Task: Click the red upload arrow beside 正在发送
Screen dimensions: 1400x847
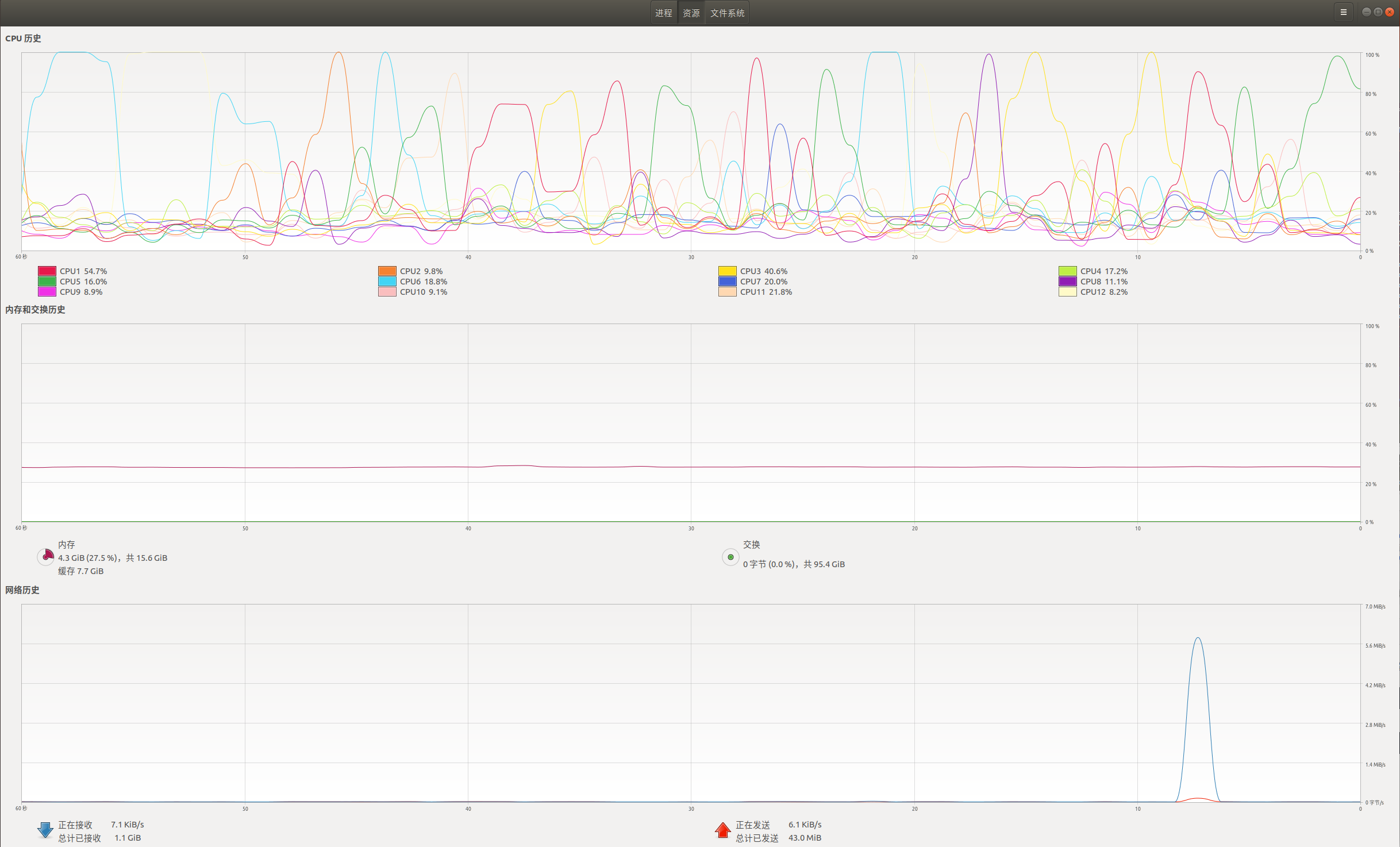Action: (x=722, y=830)
